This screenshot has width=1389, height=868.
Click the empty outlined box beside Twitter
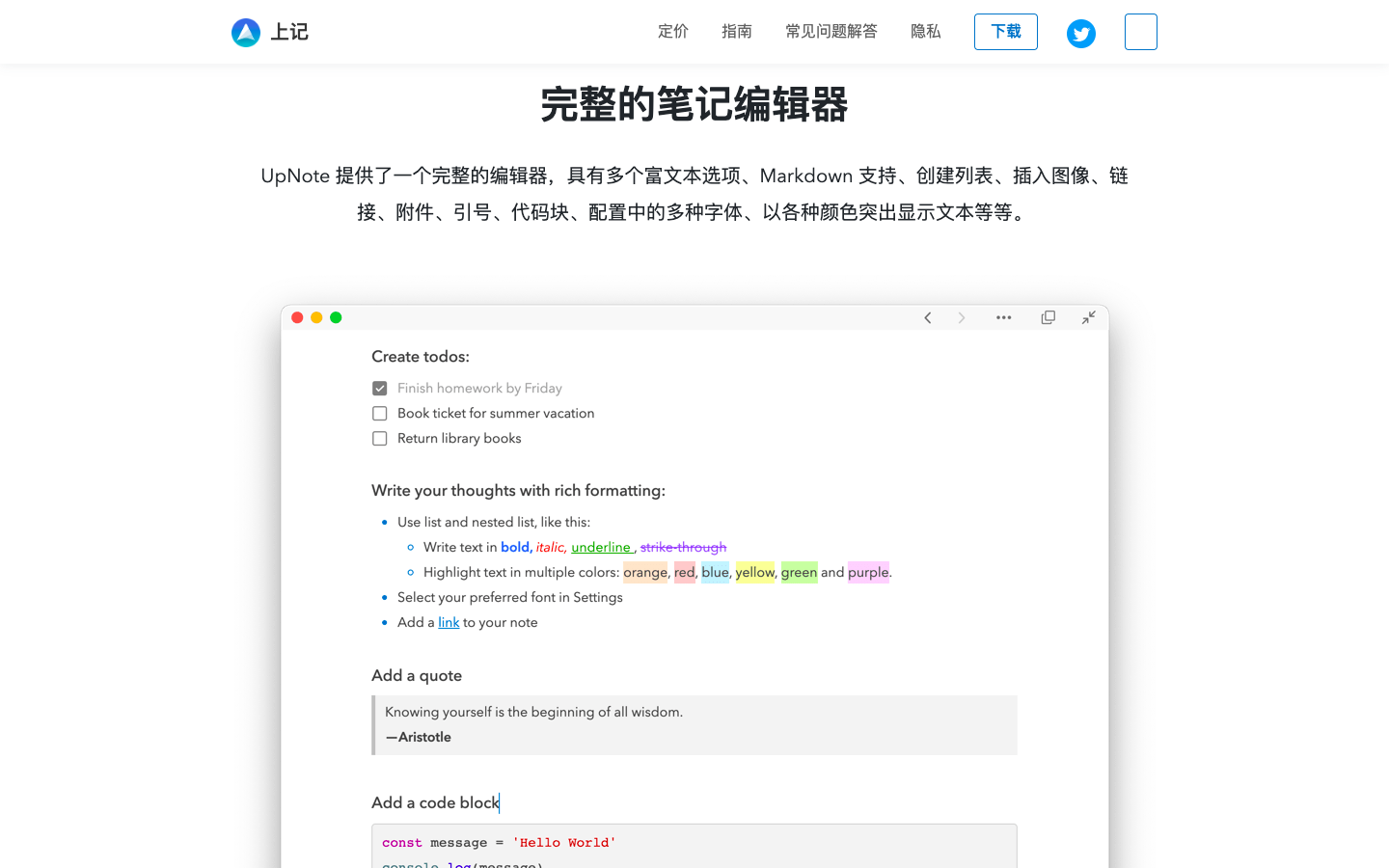click(1141, 32)
